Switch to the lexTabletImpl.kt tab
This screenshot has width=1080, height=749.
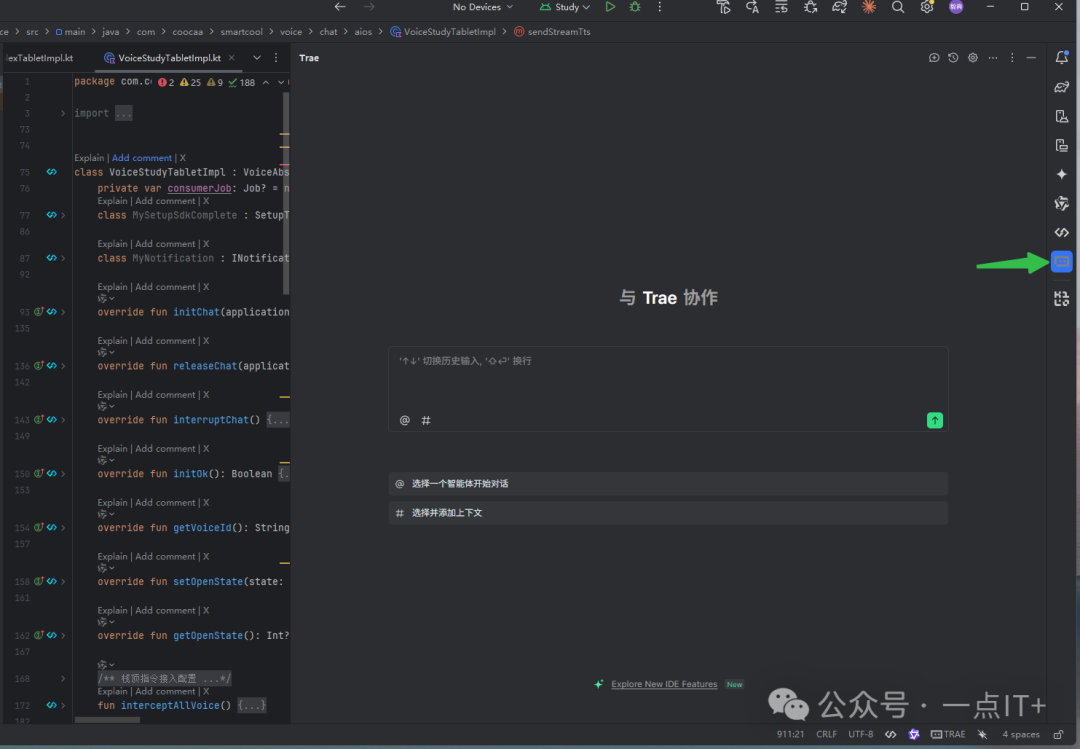pyautogui.click(x=39, y=58)
